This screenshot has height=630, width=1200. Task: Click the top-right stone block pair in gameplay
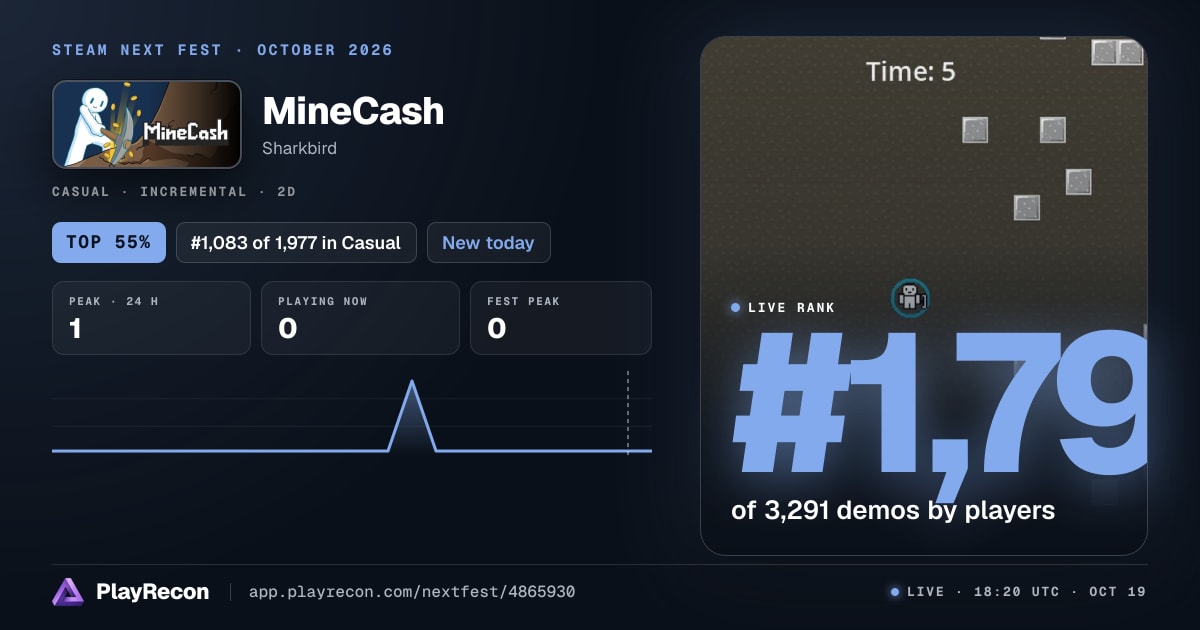(1117, 53)
